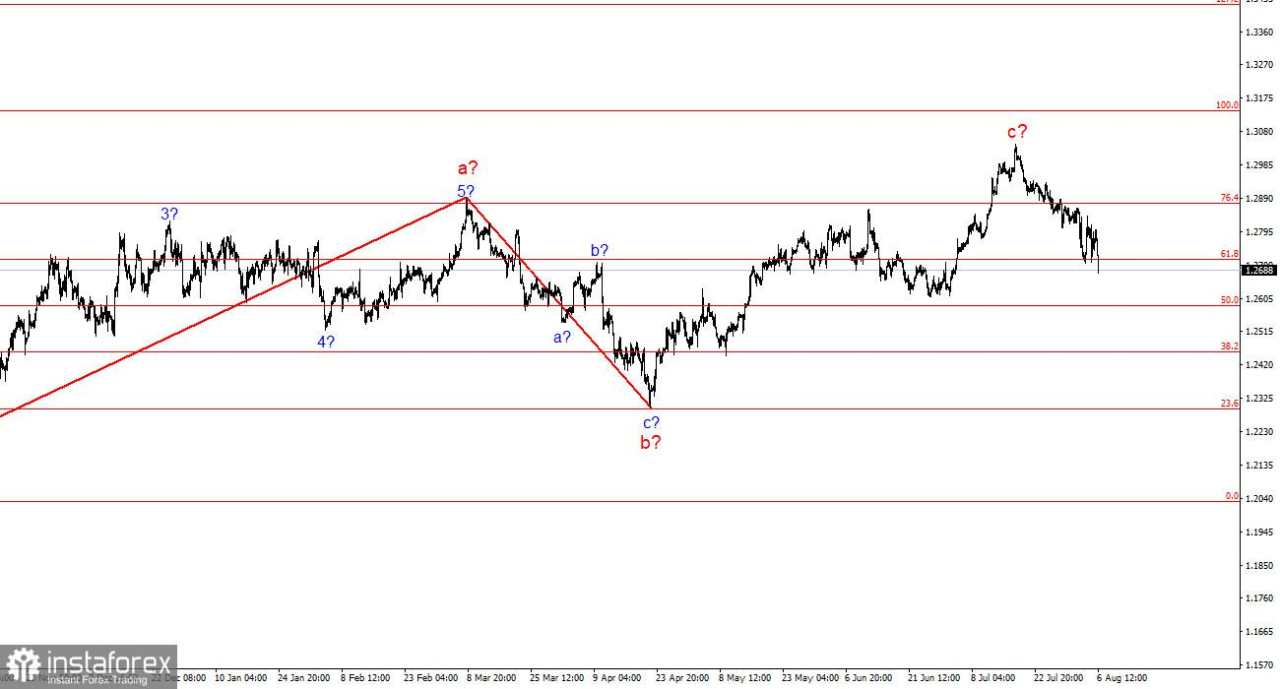Click the red 'b?' label at the low
The height and width of the screenshot is (689, 1280).
click(x=651, y=442)
